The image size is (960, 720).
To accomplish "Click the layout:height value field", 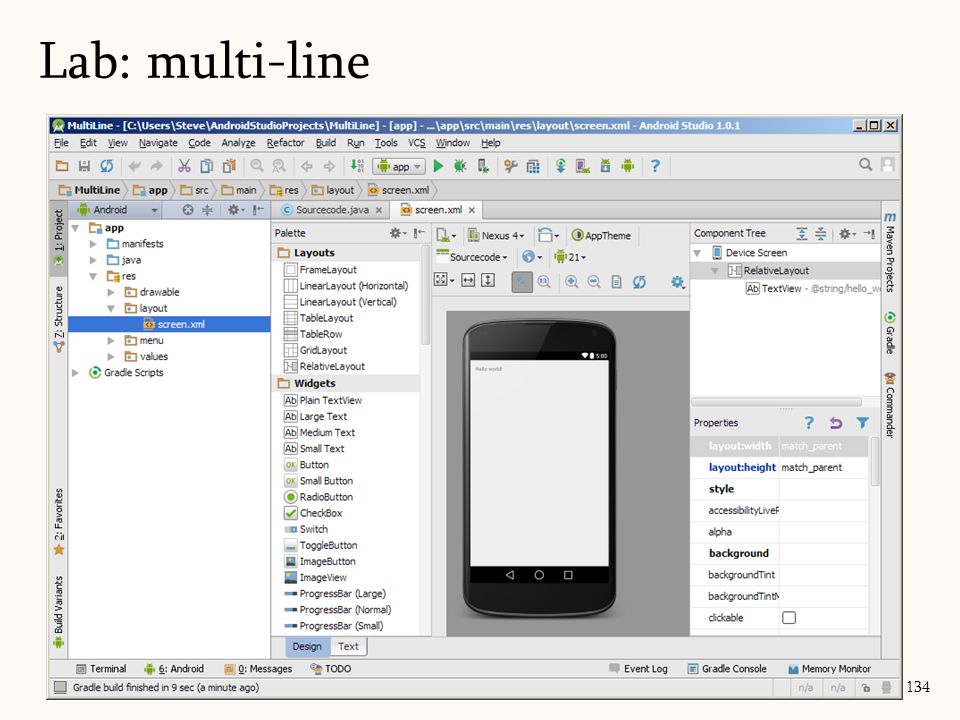I will (x=823, y=468).
